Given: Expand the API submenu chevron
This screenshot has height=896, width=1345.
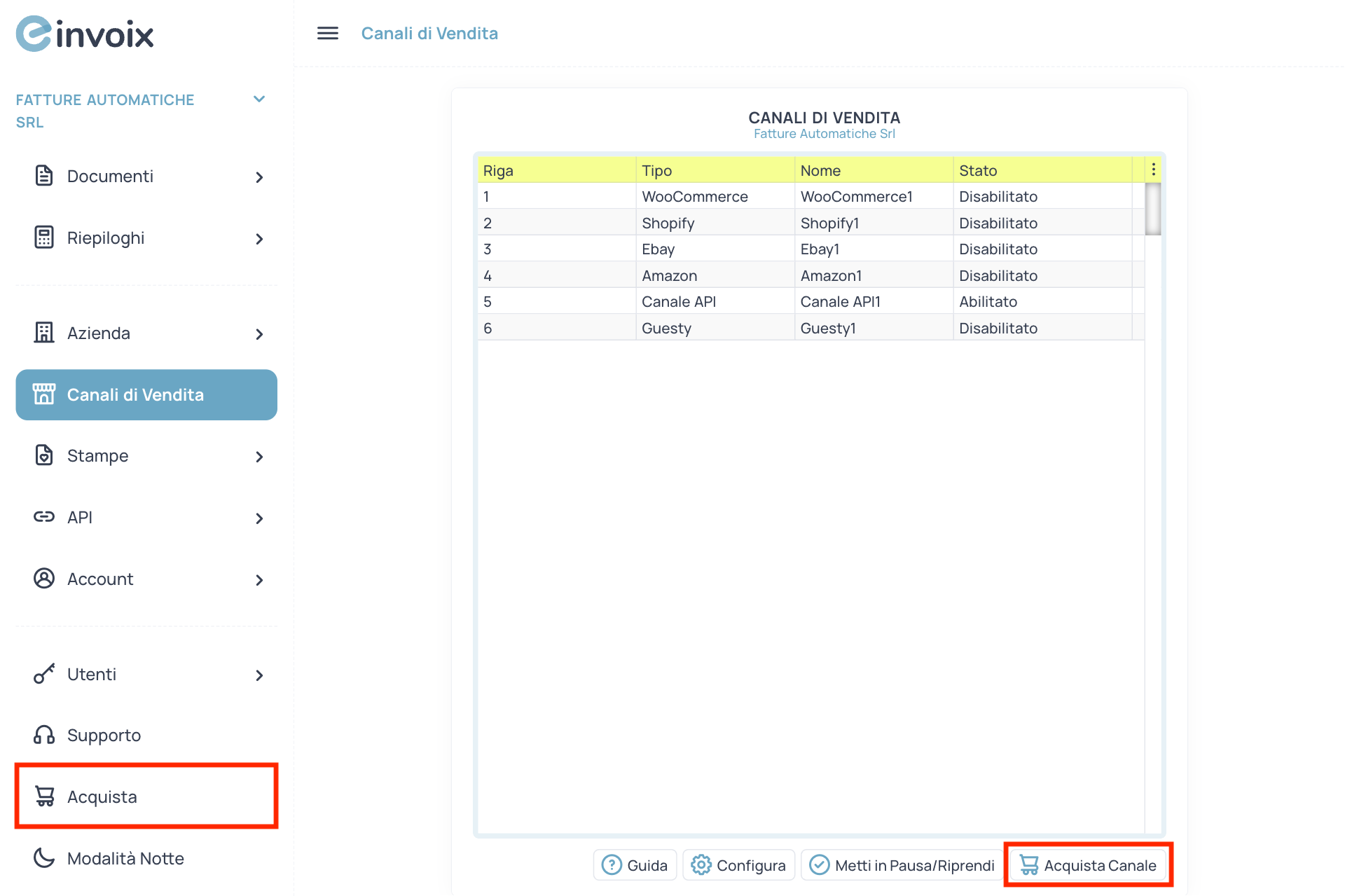Looking at the screenshot, I should (x=259, y=518).
